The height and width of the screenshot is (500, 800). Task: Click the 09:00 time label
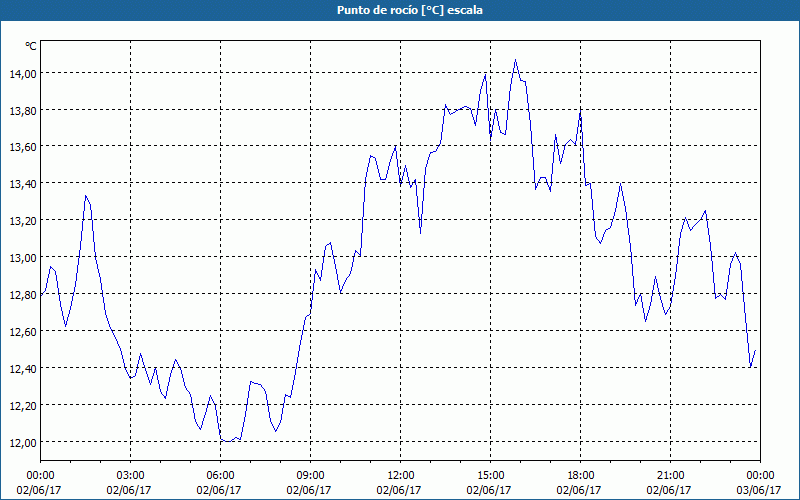pyautogui.click(x=311, y=476)
